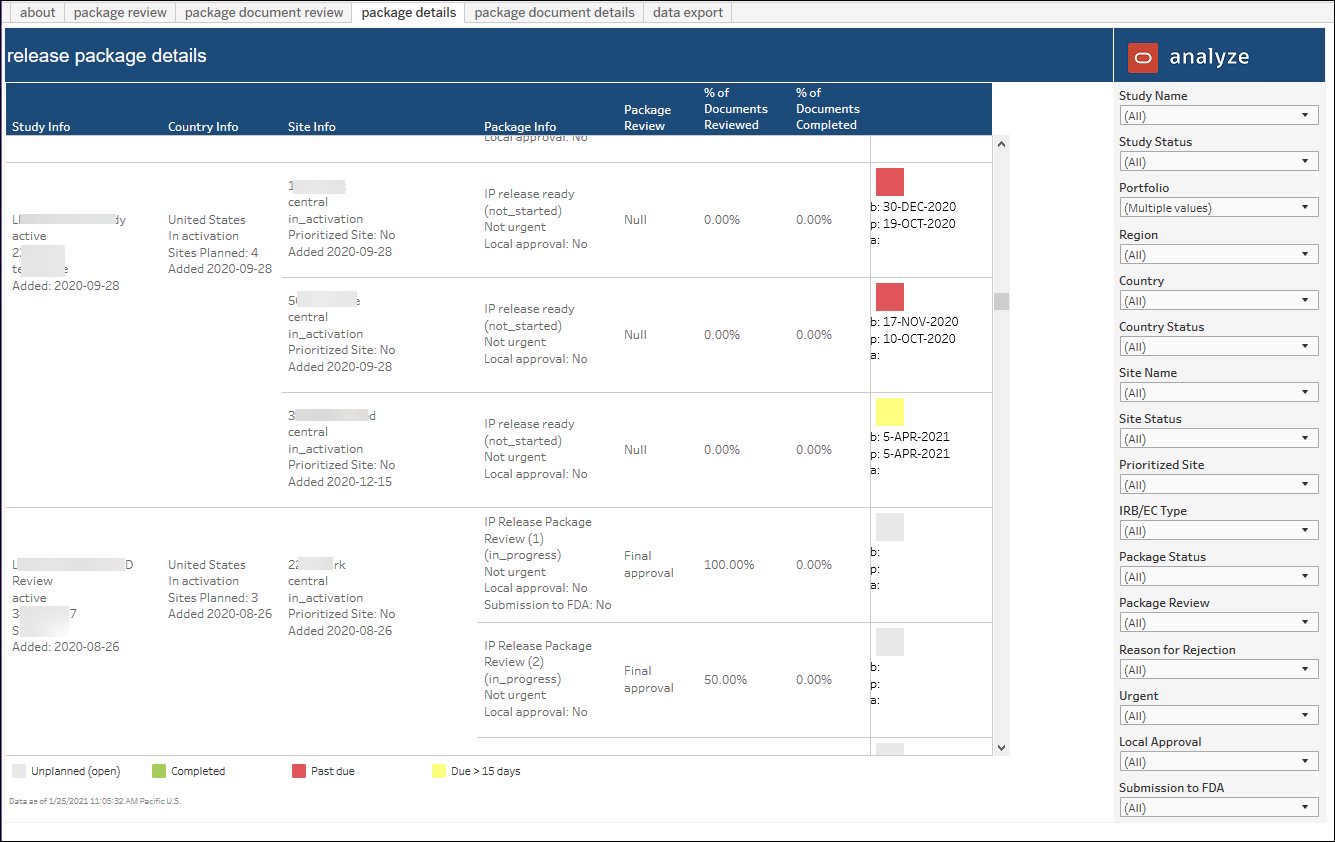Click % of Documents Reviewed header
The image size is (1335, 842).
pos(736,109)
